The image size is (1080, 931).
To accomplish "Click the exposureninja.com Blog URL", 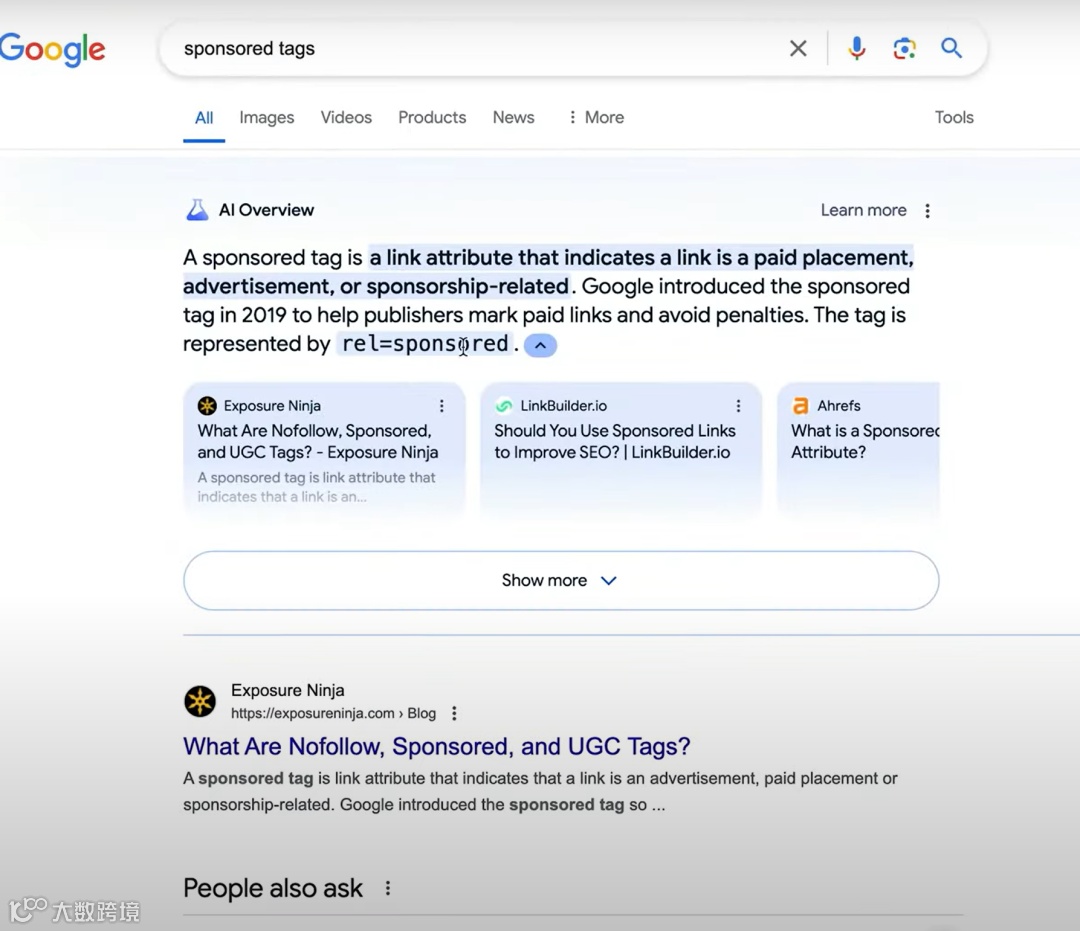I will [333, 713].
